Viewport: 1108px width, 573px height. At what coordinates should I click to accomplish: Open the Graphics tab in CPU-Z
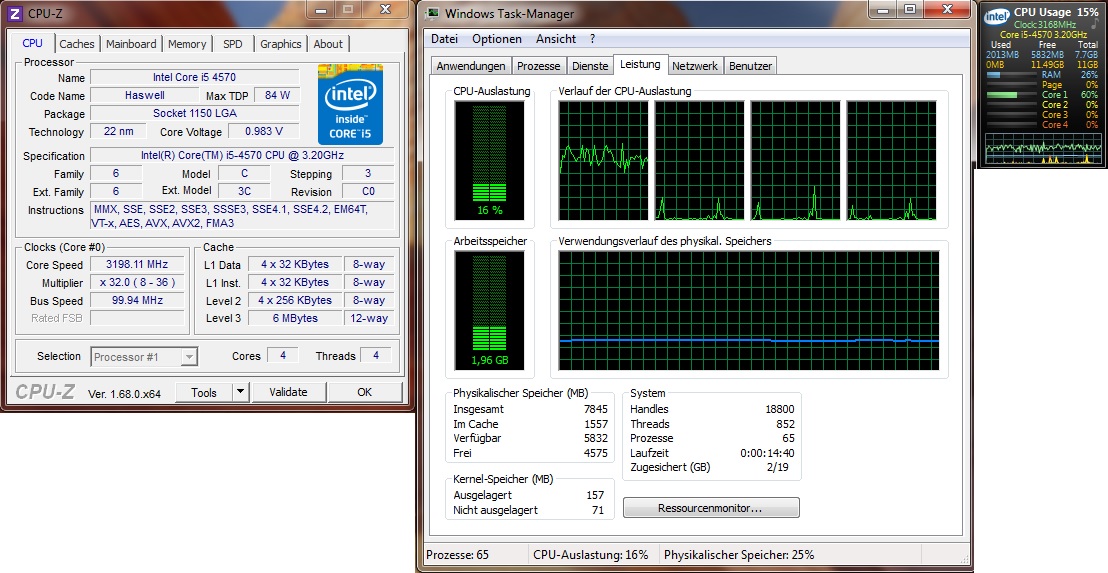(x=281, y=44)
